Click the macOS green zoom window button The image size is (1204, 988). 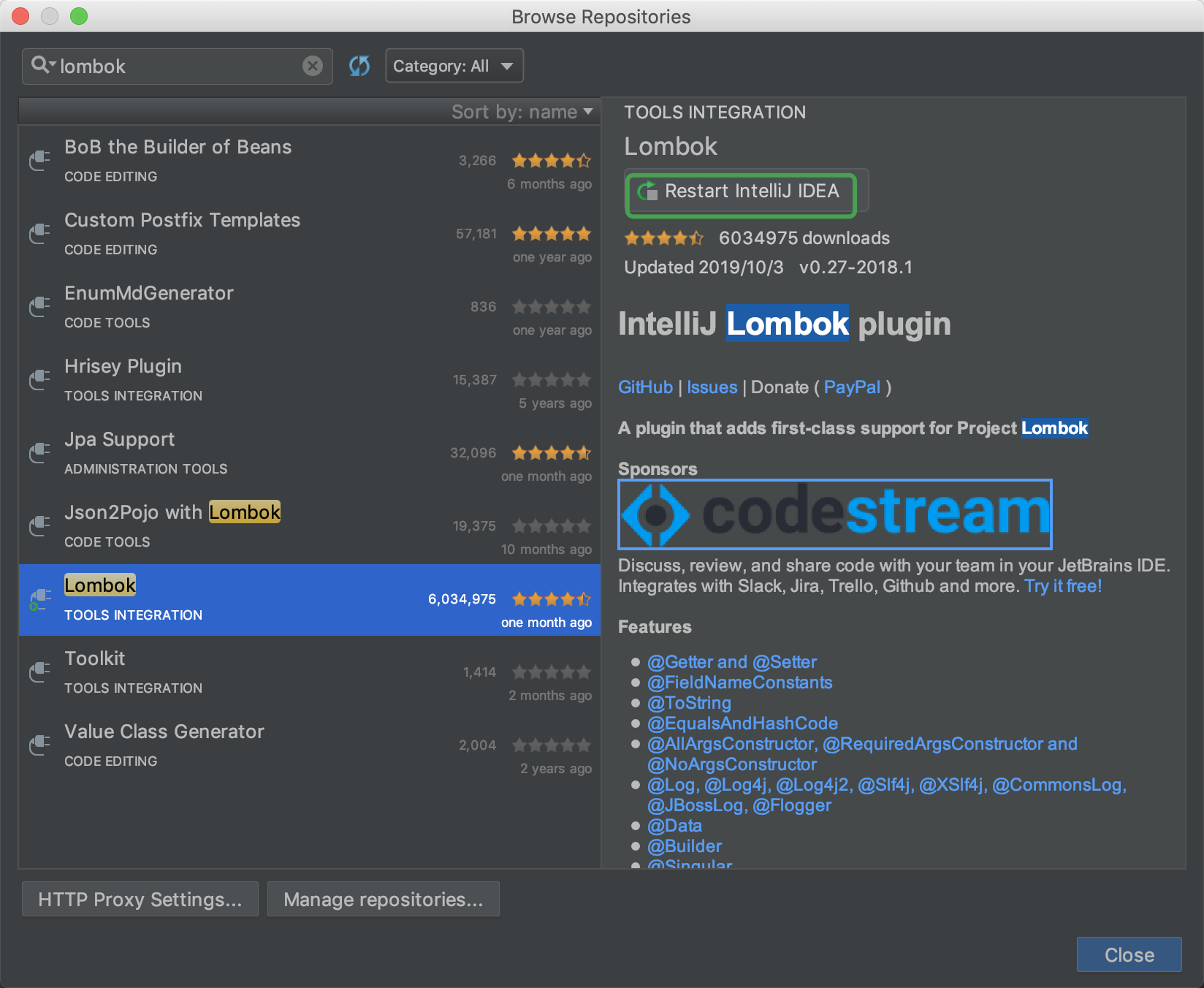79,16
